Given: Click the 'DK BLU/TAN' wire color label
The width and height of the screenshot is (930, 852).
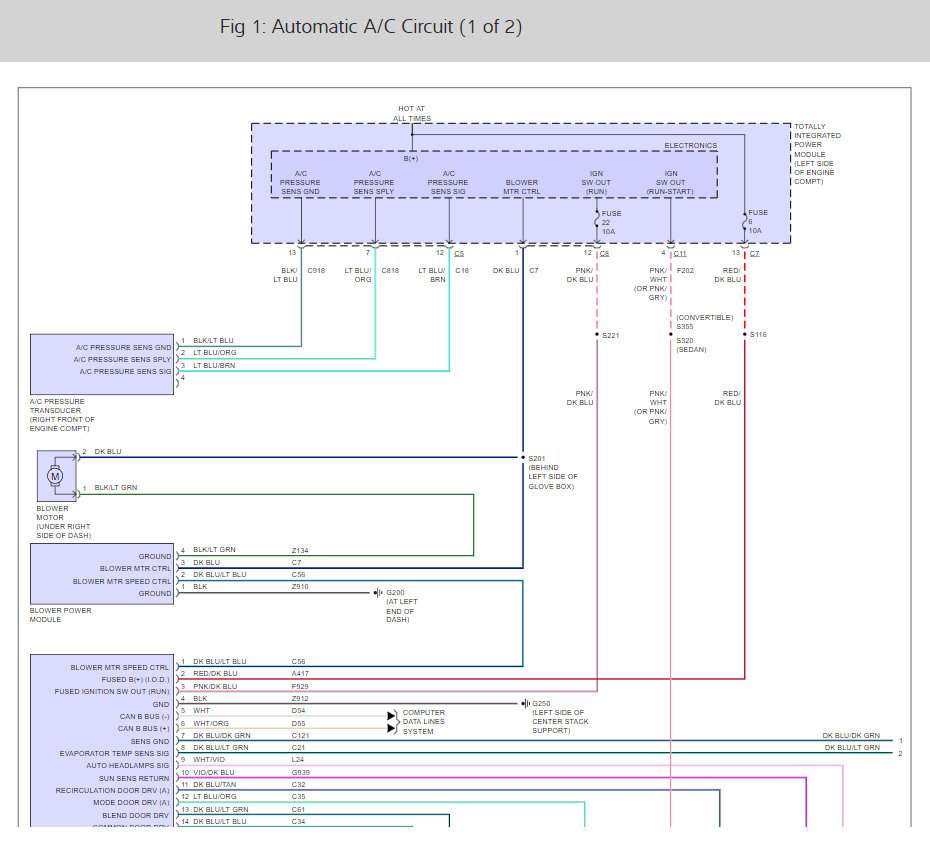Looking at the screenshot, I should 214,784.
